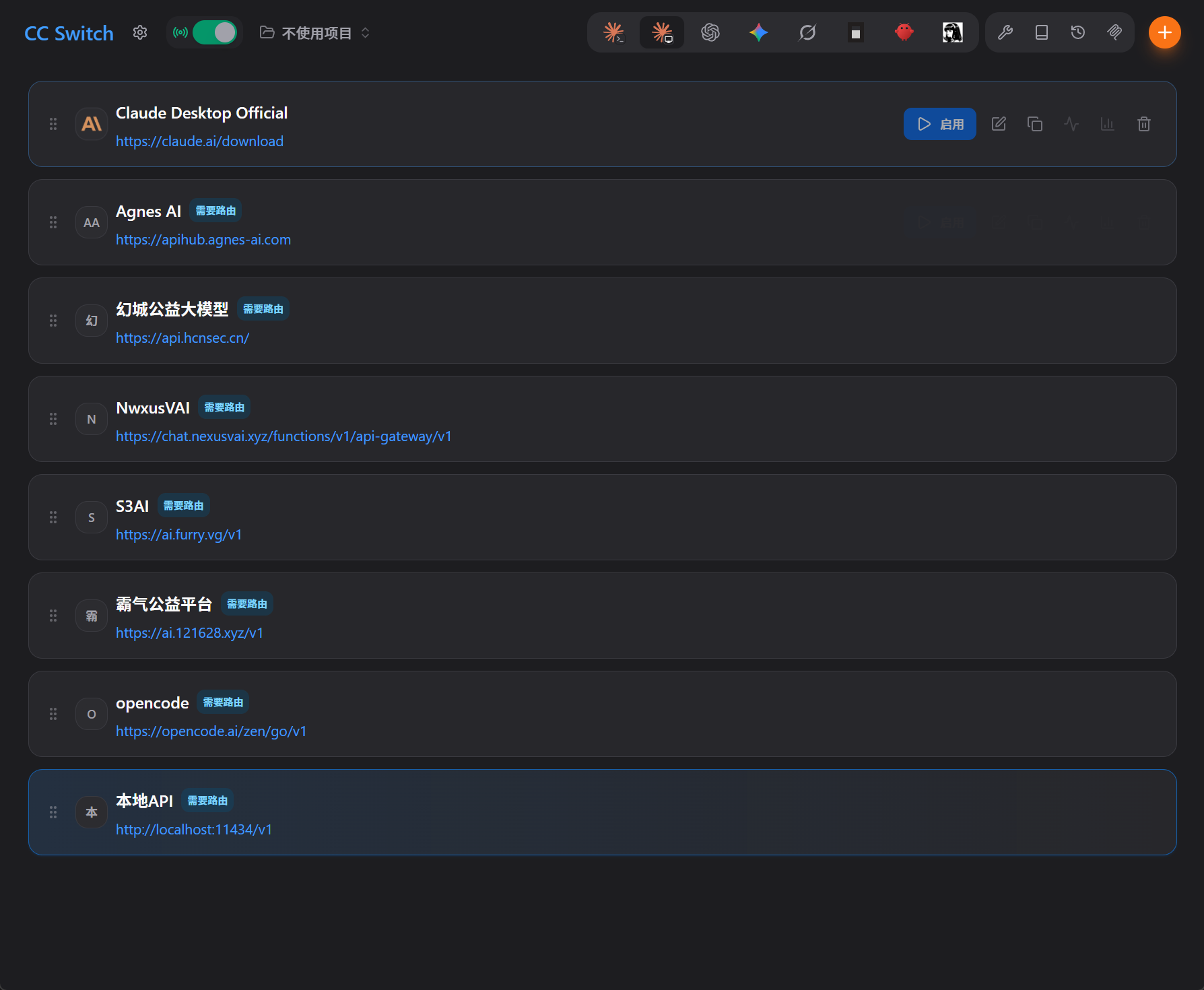Select the opencode provider name
Image resolution: width=1204 pixels, height=990 pixels.
click(152, 703)
